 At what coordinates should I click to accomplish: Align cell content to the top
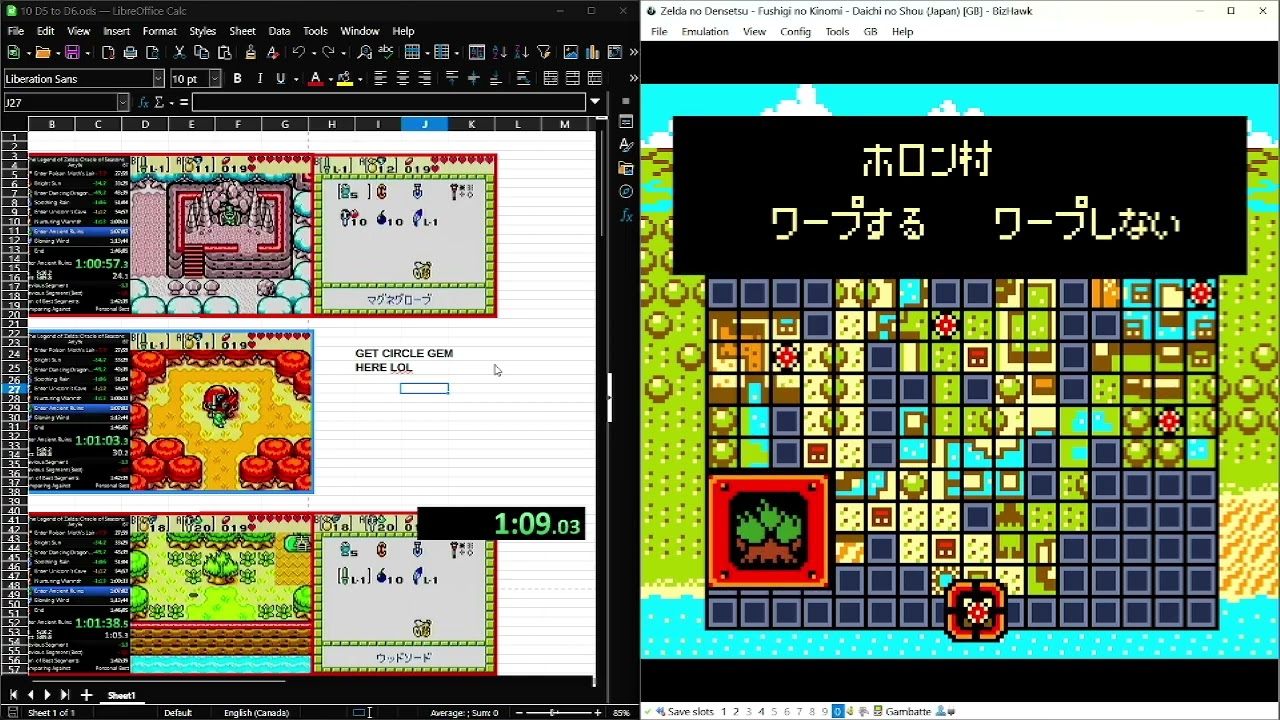[x=452, y=78]
